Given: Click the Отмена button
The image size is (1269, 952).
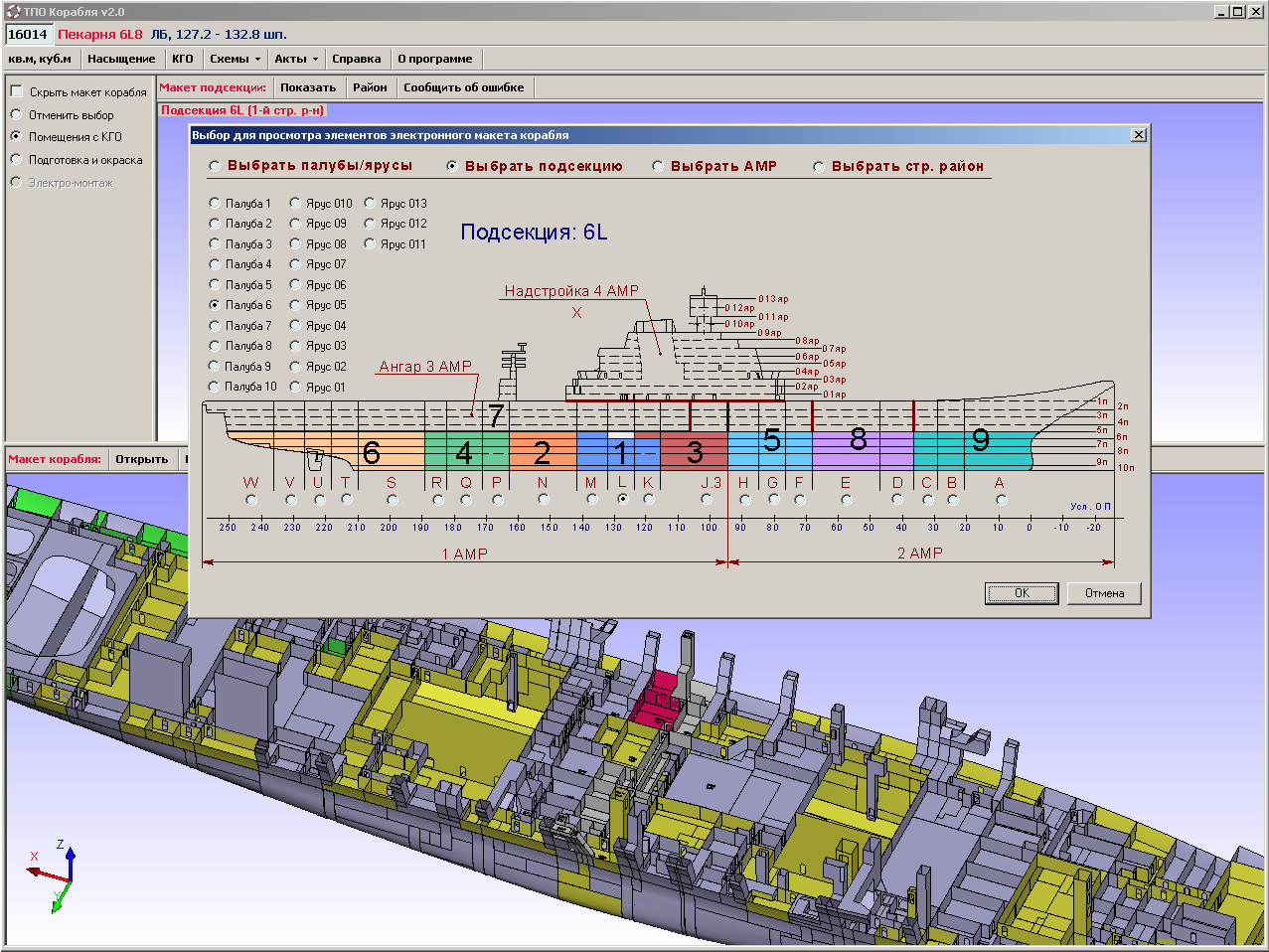Looking at the screenshot, I should [1104, 593].
